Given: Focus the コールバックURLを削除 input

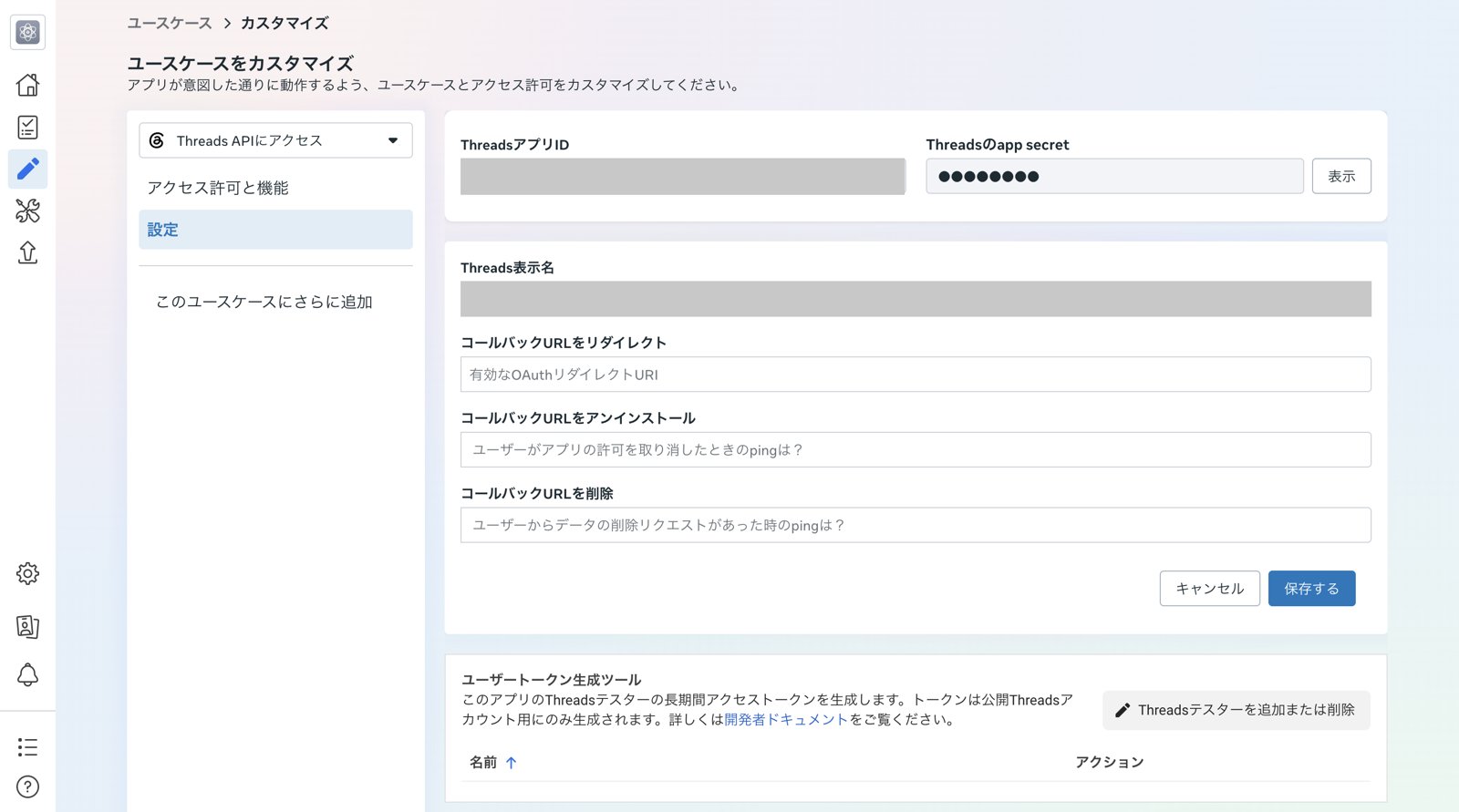Looking at the screenshot, I should (916, 525).
